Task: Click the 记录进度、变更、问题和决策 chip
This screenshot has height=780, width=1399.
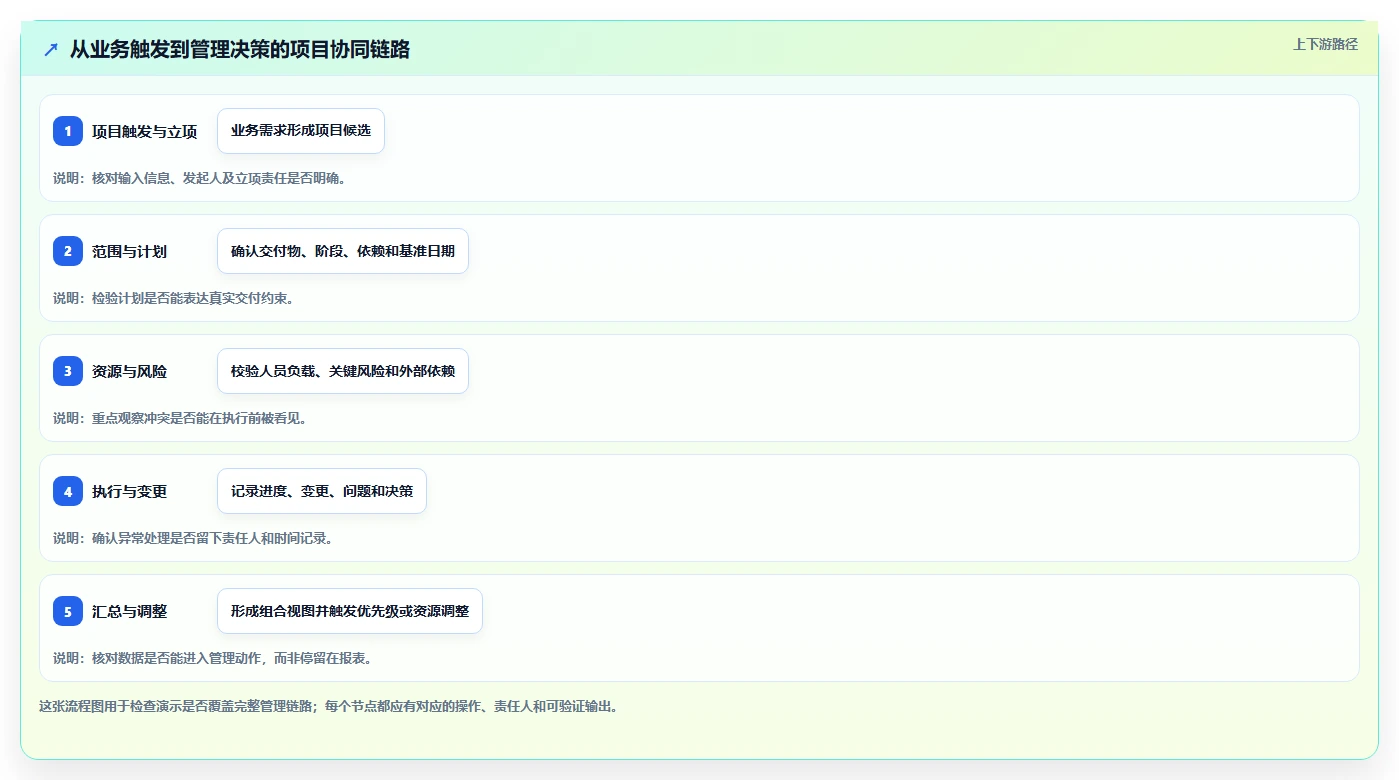Action: coord(322,491)
